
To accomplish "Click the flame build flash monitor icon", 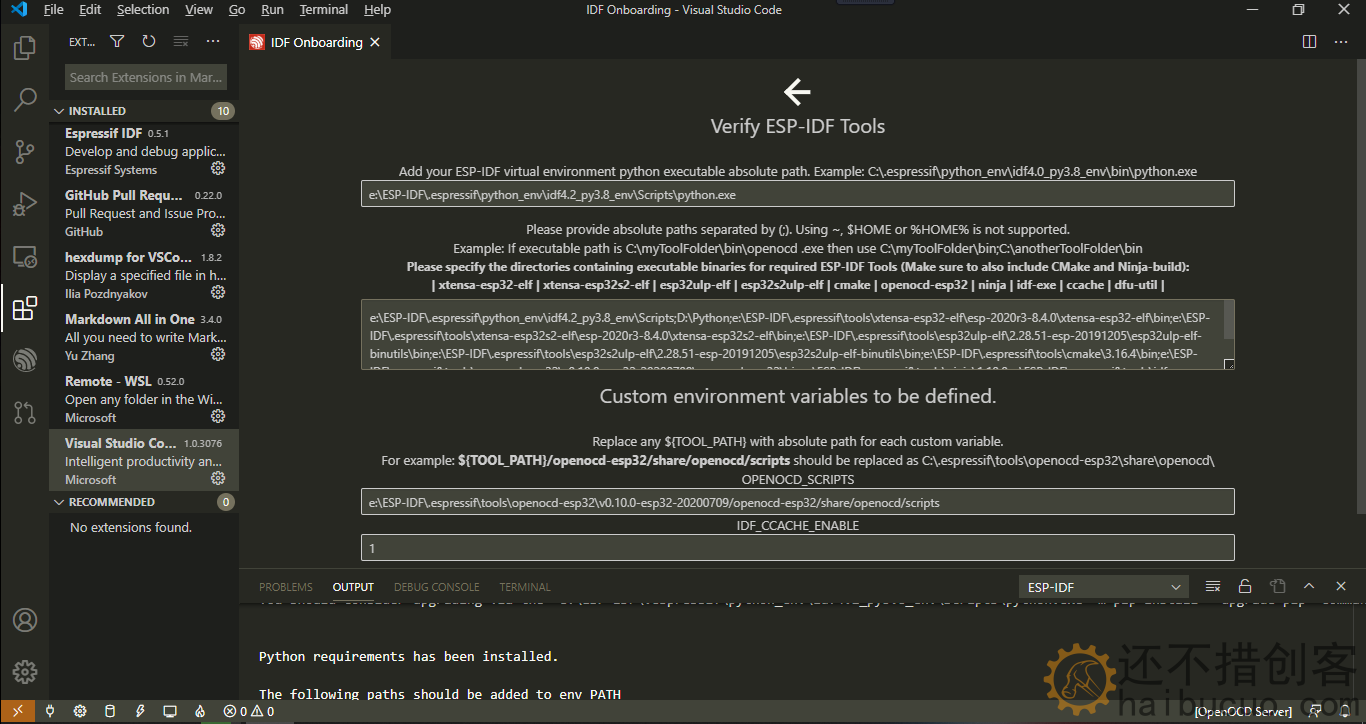I will [x=200, y=712].
